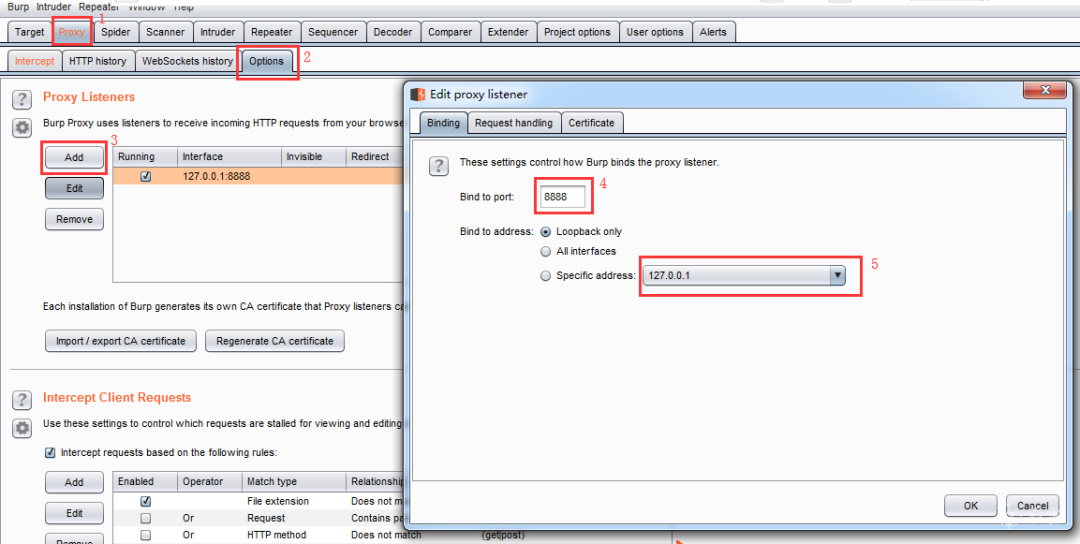
Task: Open the Certificate tab in dialog
Action: 591,123
